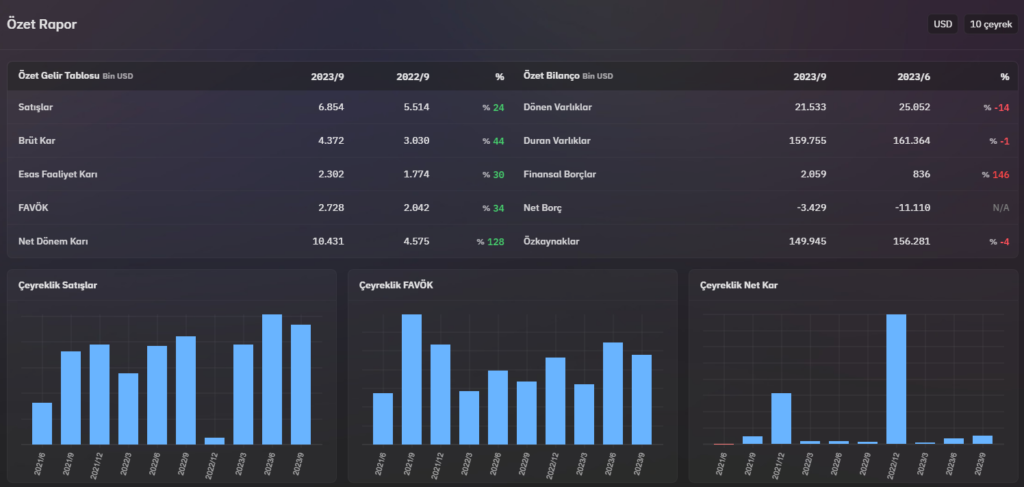Screen dimensions: 1024x487
Task: Click the Çeyreklik Satışlar chart title
Action: coord(58,285)
